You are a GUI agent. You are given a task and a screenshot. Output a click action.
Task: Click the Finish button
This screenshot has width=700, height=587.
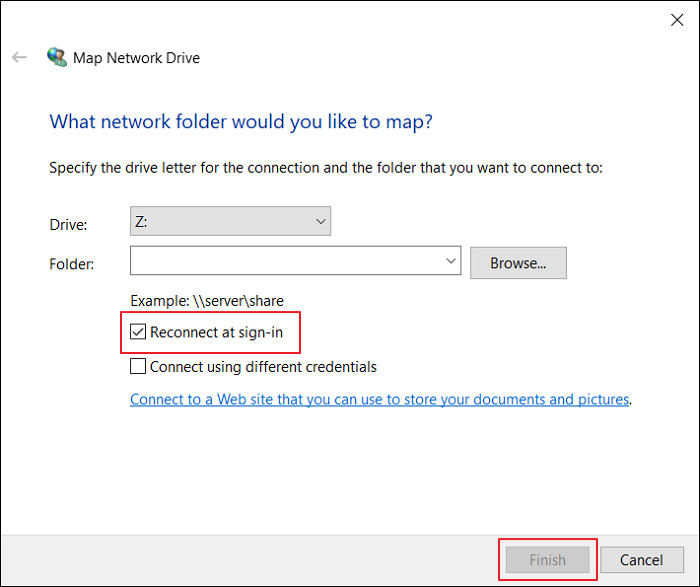click(548, 560)
